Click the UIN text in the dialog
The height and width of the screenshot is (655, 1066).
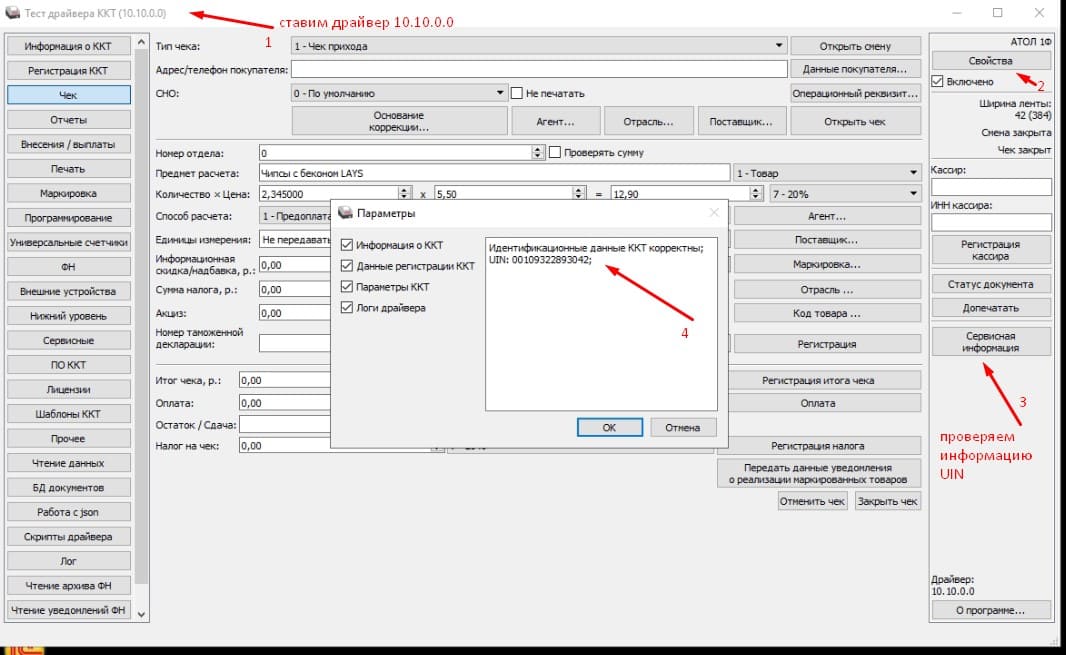tap(540, 260)
